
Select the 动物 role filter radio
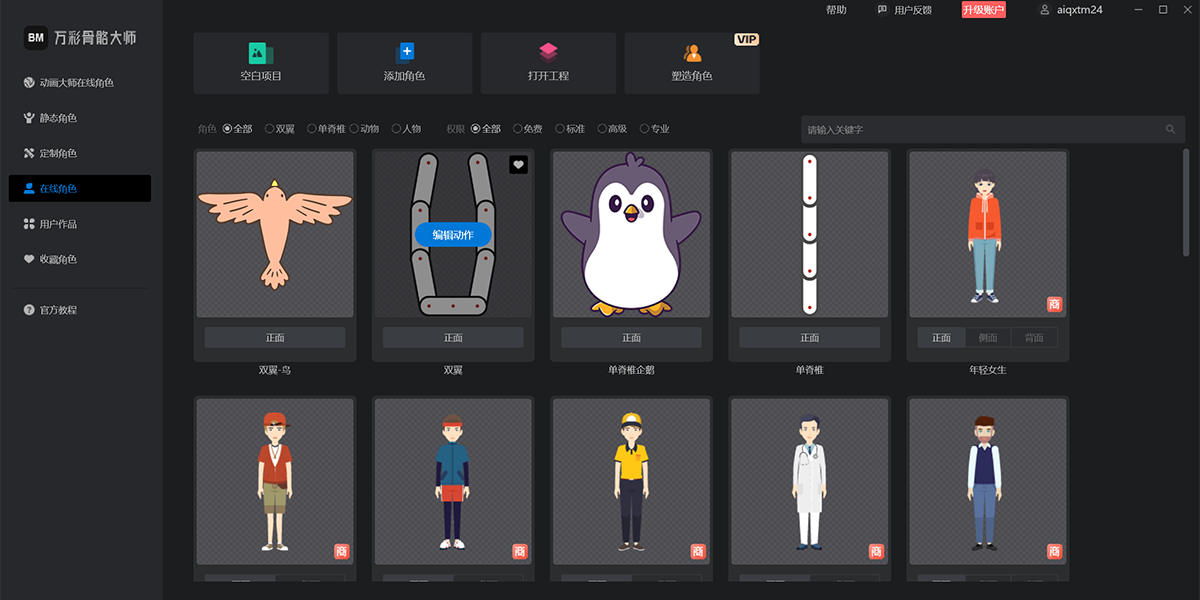(x=354, y=129)
